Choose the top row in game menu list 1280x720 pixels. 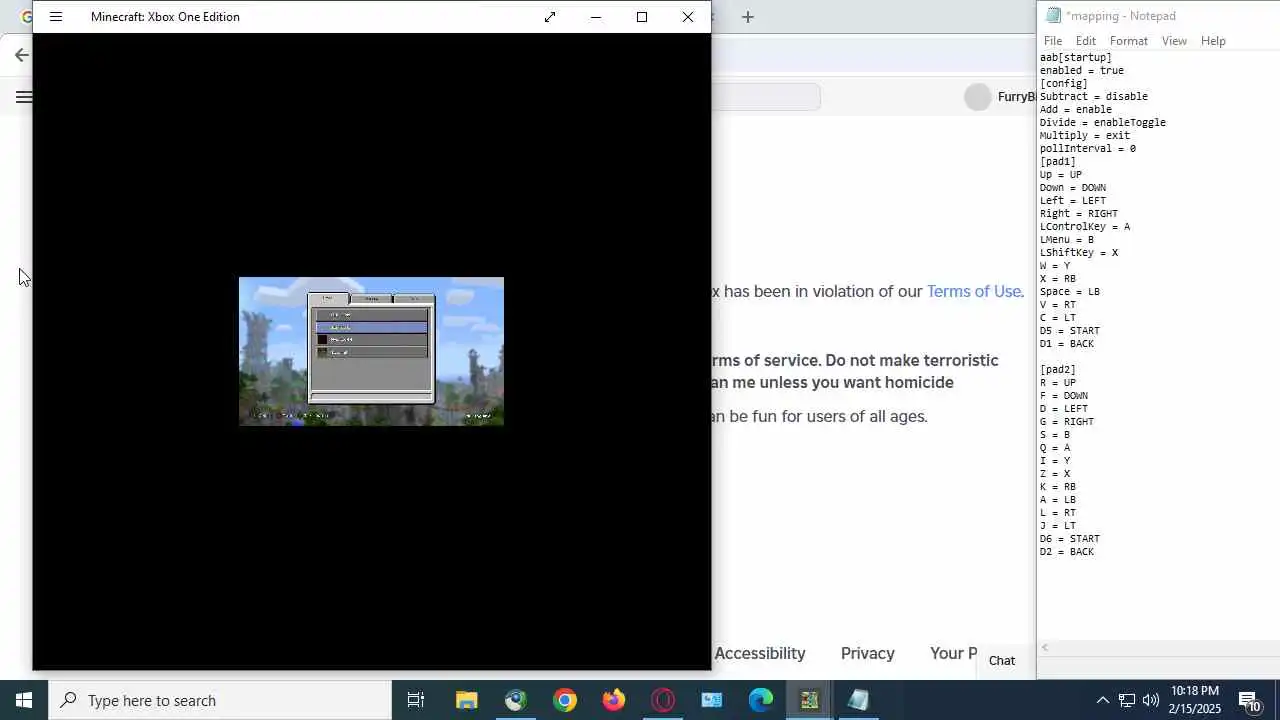tap(371, 314)
